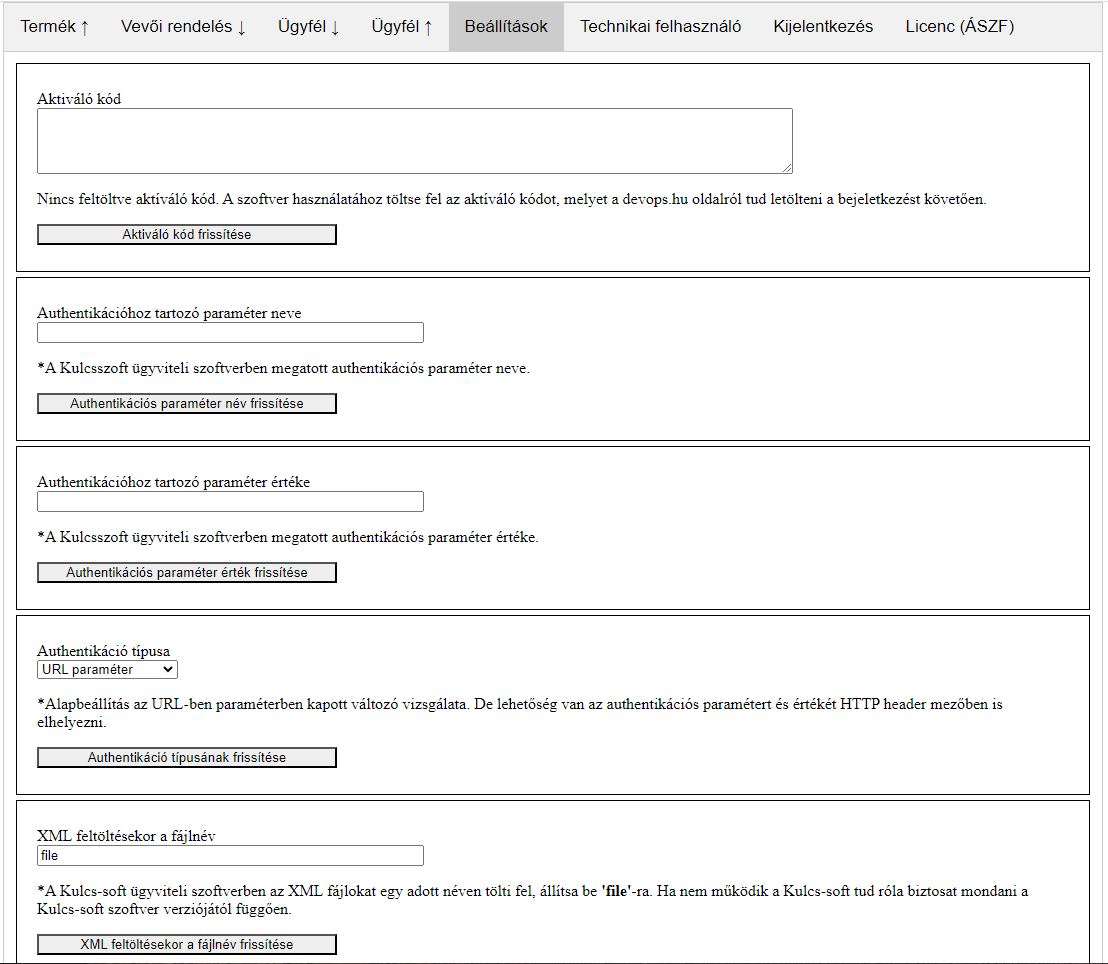
Task: Click the 'Authentikációhoz tartozó paraméter neve' label
Action: [169, 313]
